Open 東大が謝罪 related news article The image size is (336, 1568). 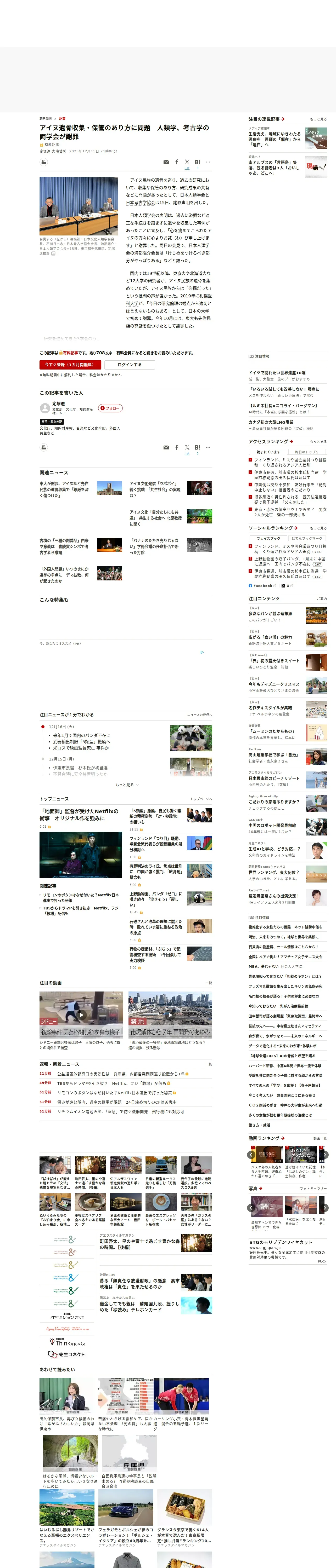[64, 489]
